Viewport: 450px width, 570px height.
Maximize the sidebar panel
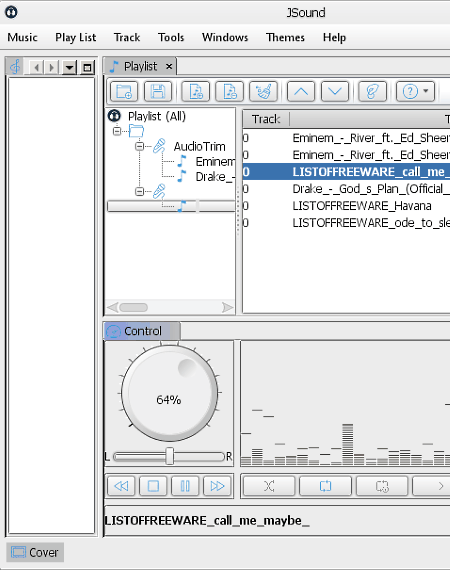pos(87,68)
